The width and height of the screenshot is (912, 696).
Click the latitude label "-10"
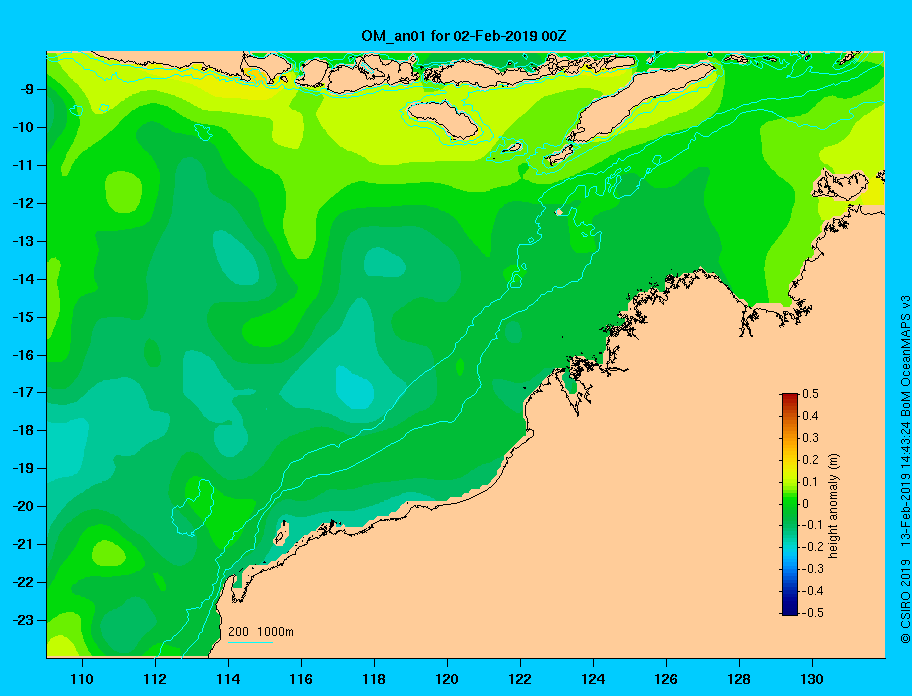22,127
